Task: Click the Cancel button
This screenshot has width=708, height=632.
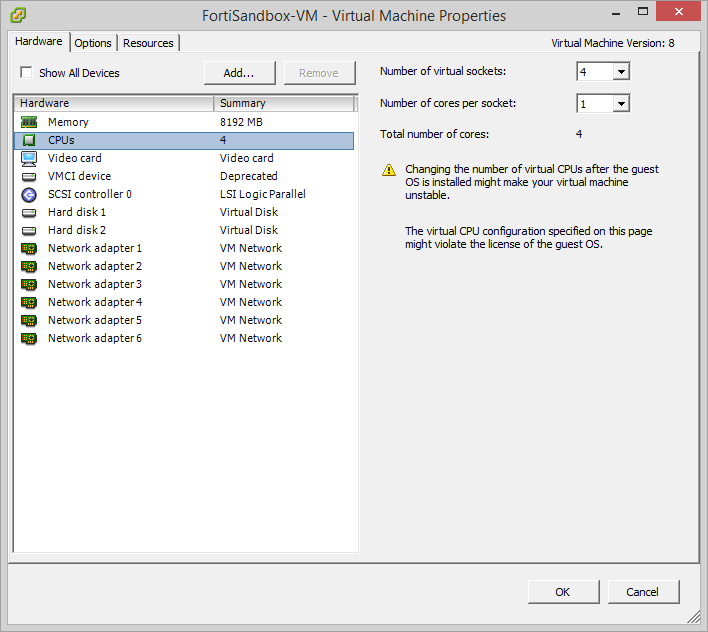Action: (643, 592)
